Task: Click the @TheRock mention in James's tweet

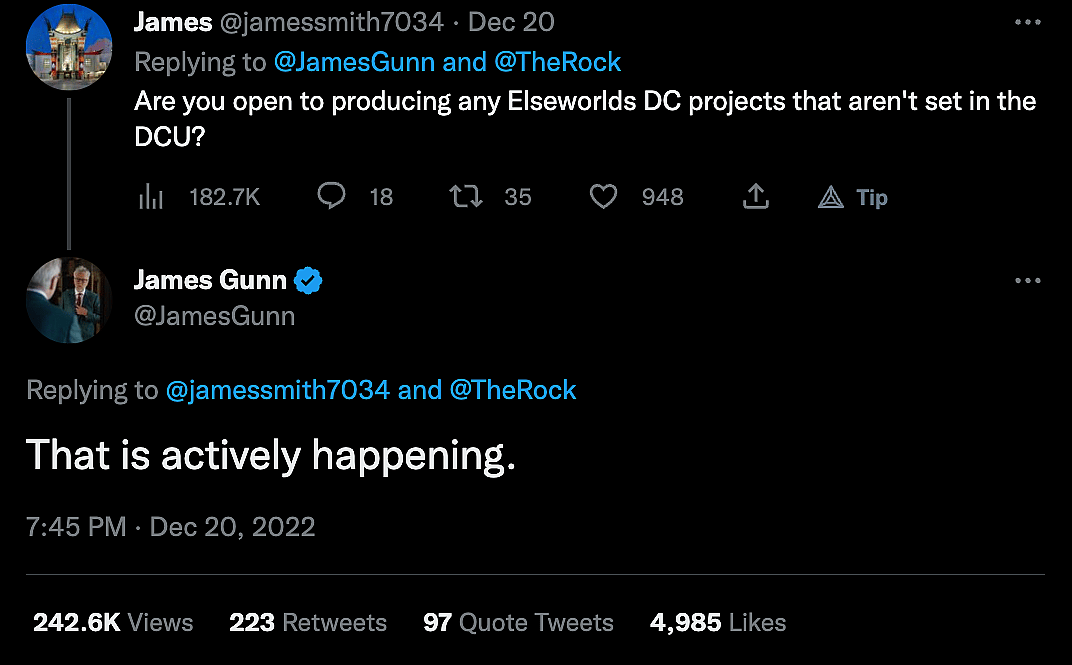Action: pyautogui.click(x=556, y=62)
